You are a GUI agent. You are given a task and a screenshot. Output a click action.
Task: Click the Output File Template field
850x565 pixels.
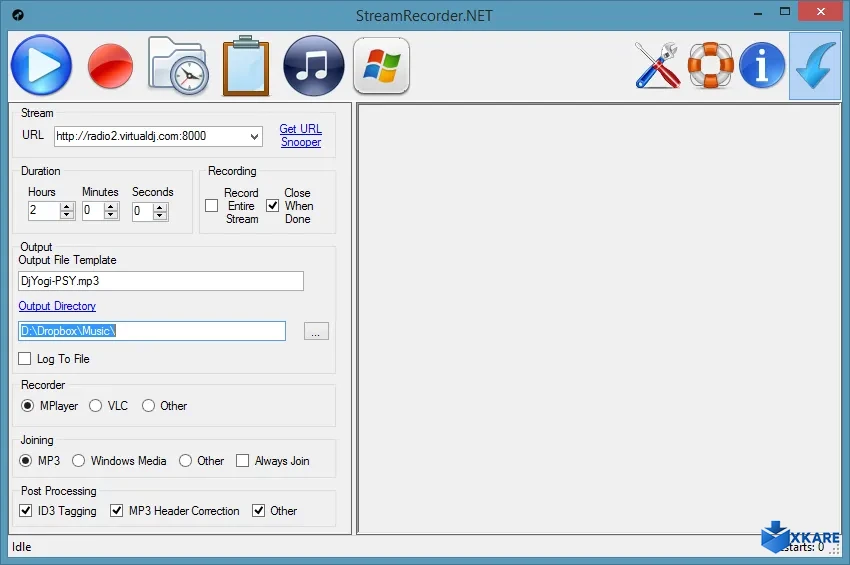click(161, 281)
